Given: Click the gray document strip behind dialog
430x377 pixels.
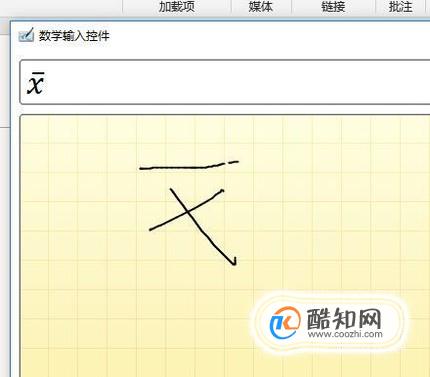Looking at the screenshot, I should pos(4,80).
